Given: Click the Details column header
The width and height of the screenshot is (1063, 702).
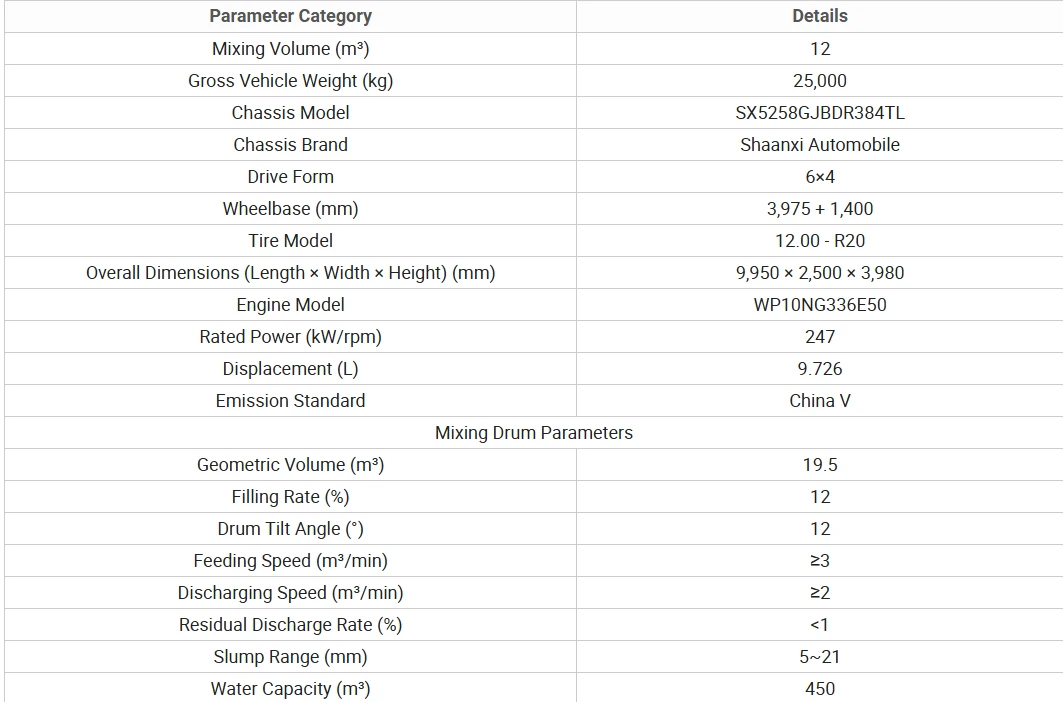Looking at the screenshot, I should [820, 16].
